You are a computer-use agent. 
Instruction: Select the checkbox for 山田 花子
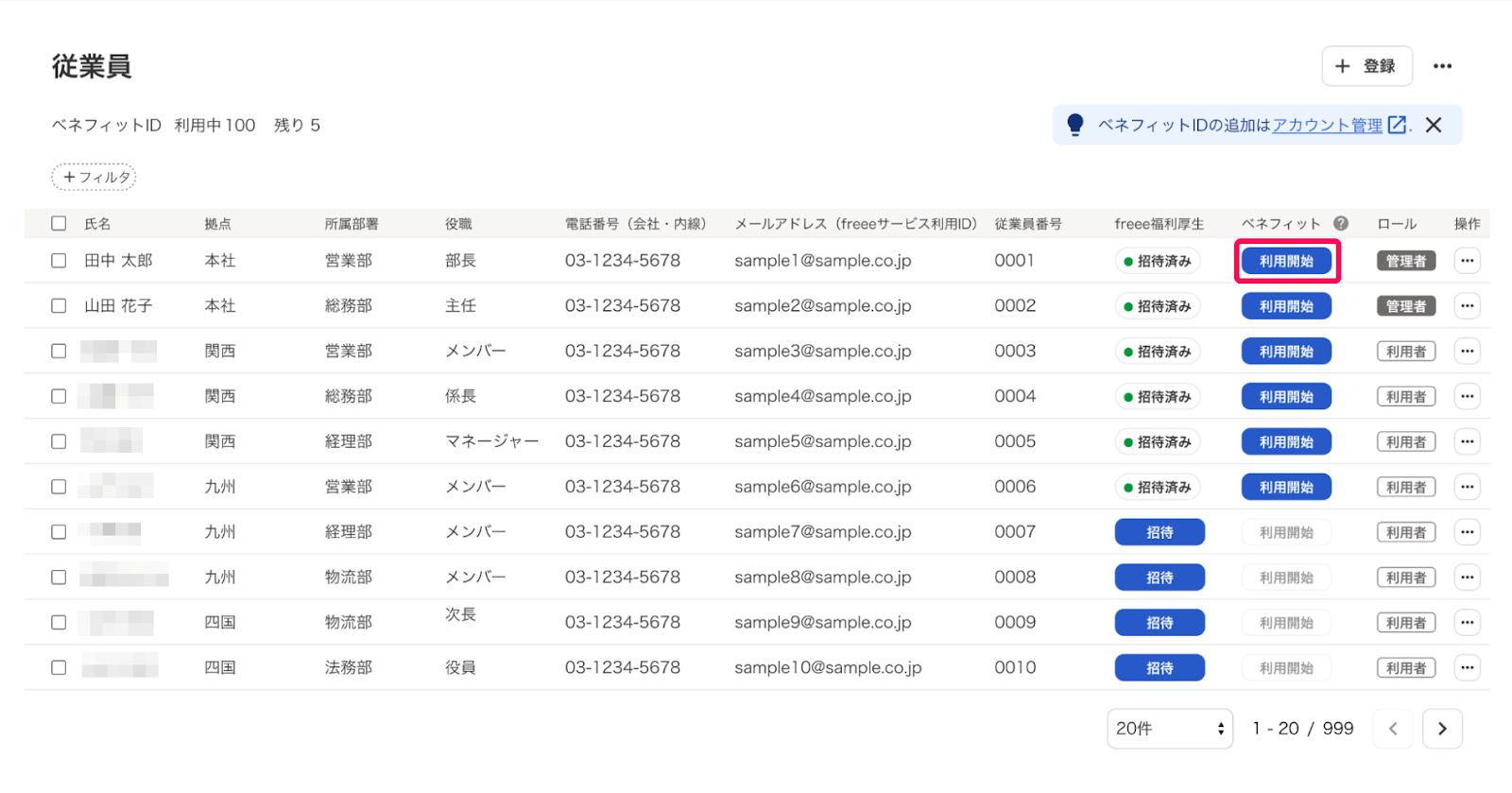[59, 306]
